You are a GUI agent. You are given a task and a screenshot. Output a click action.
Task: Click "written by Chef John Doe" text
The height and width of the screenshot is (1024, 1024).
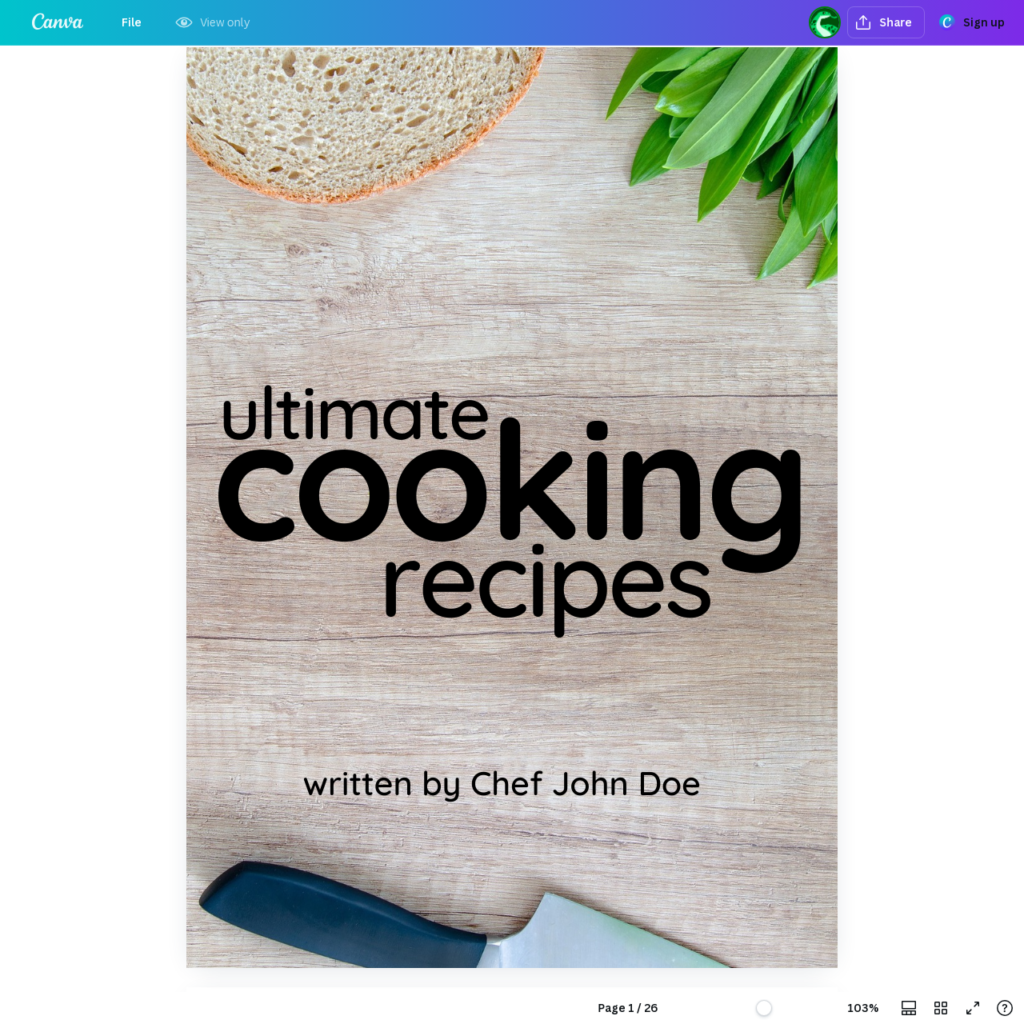[x=502, y=784]
